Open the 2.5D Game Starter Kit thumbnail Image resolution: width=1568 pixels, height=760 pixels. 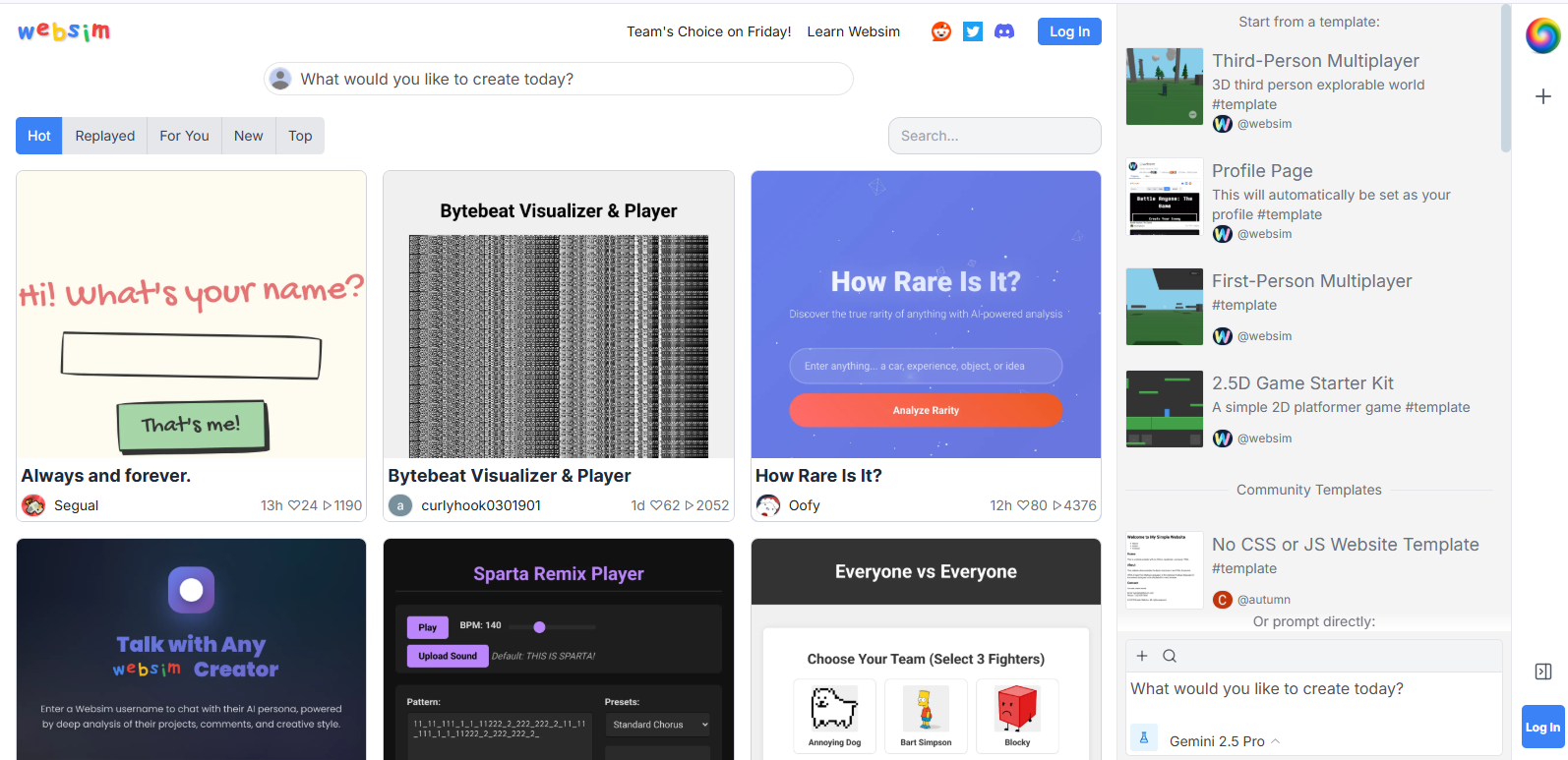point(1165,409)
